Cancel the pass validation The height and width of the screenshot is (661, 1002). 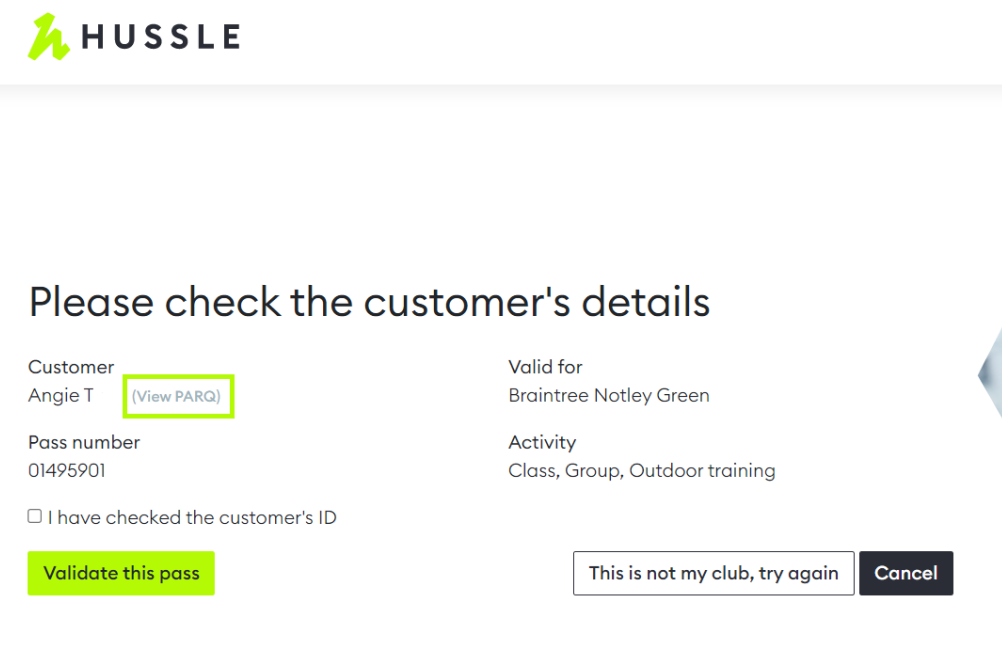(906, 573)
